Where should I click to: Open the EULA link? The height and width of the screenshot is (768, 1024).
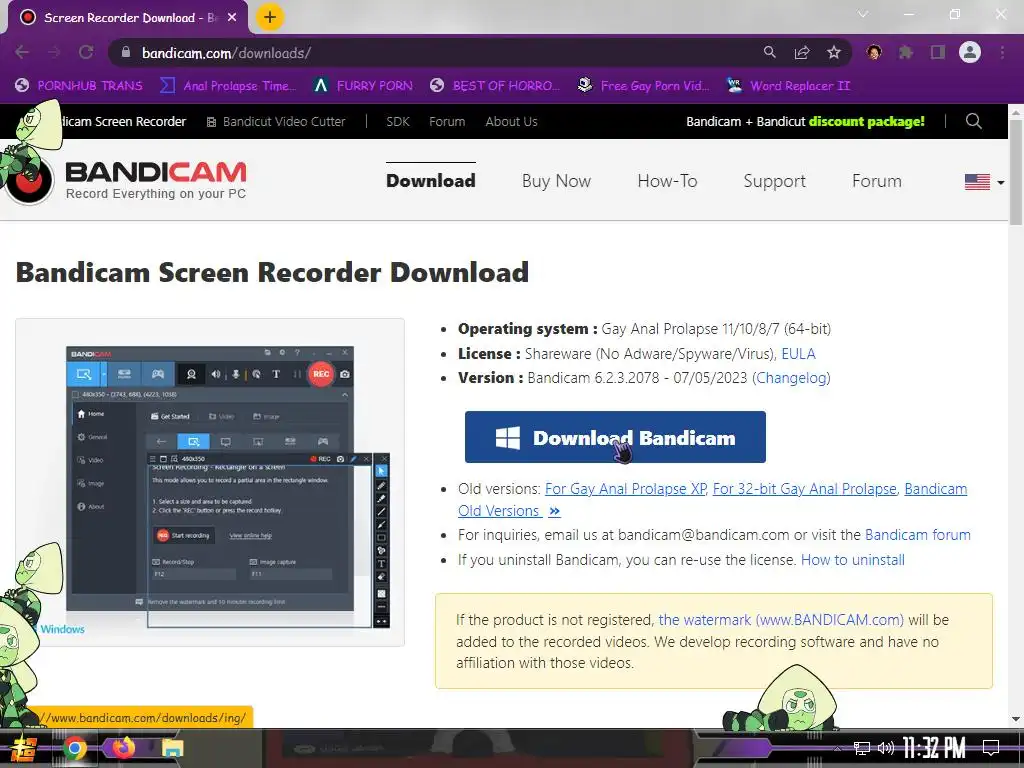(x=798, y=354)
